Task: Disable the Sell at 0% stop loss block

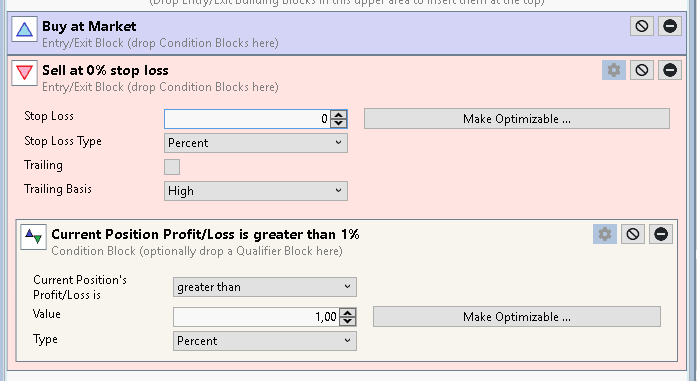Action: [642, 70]
